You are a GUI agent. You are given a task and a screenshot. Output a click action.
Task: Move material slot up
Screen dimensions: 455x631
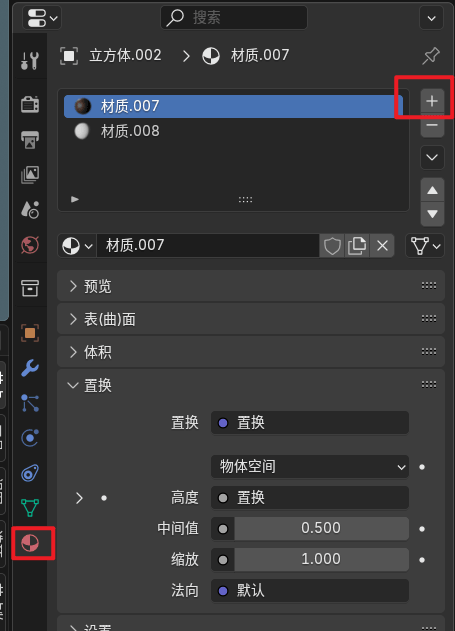(x=432, y=190)
